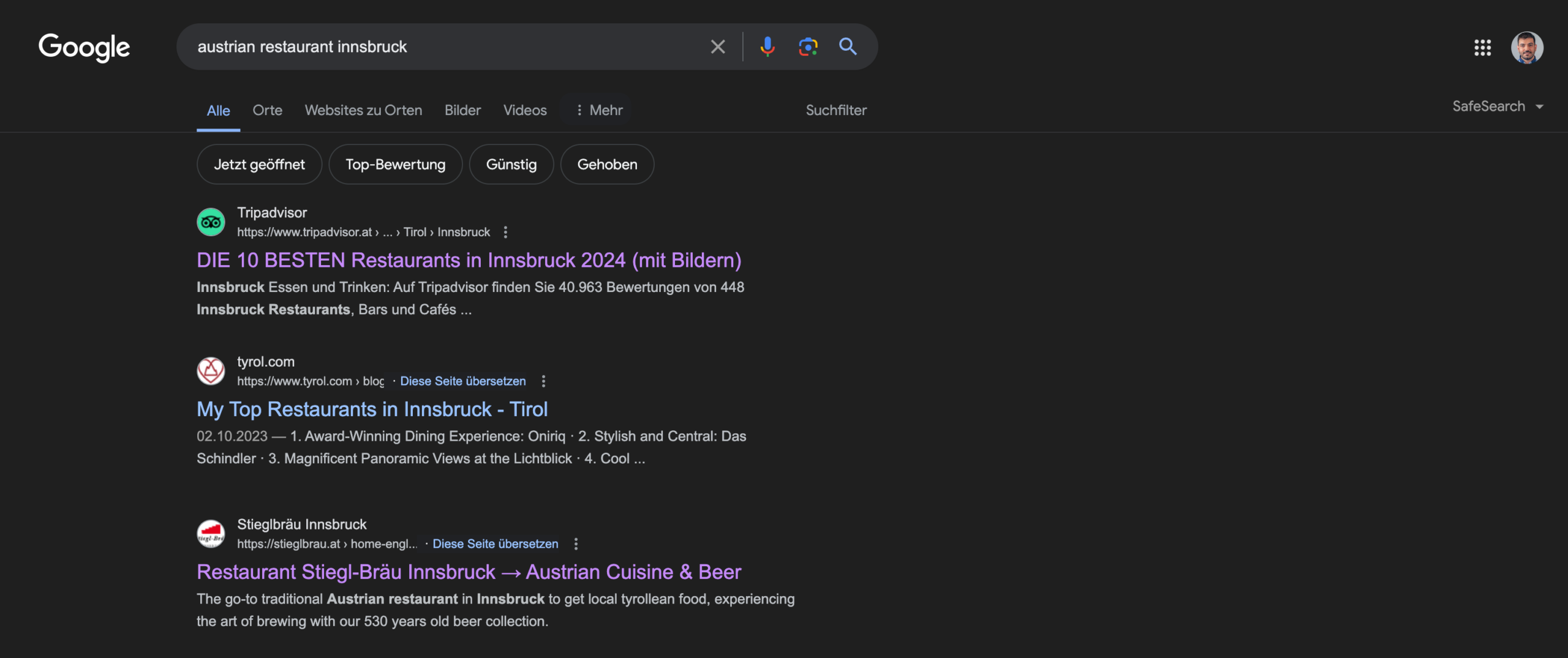
Task: Start voice search with microphone icon
Action: tap(767, 47)
